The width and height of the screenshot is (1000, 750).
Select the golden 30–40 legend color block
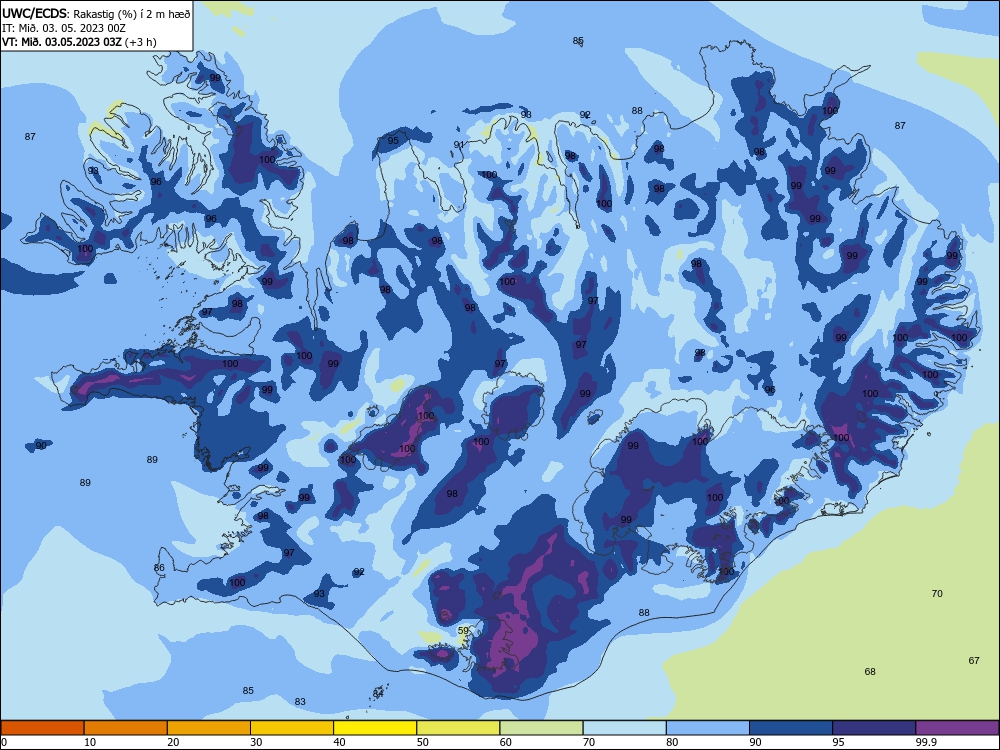(292, 728)
